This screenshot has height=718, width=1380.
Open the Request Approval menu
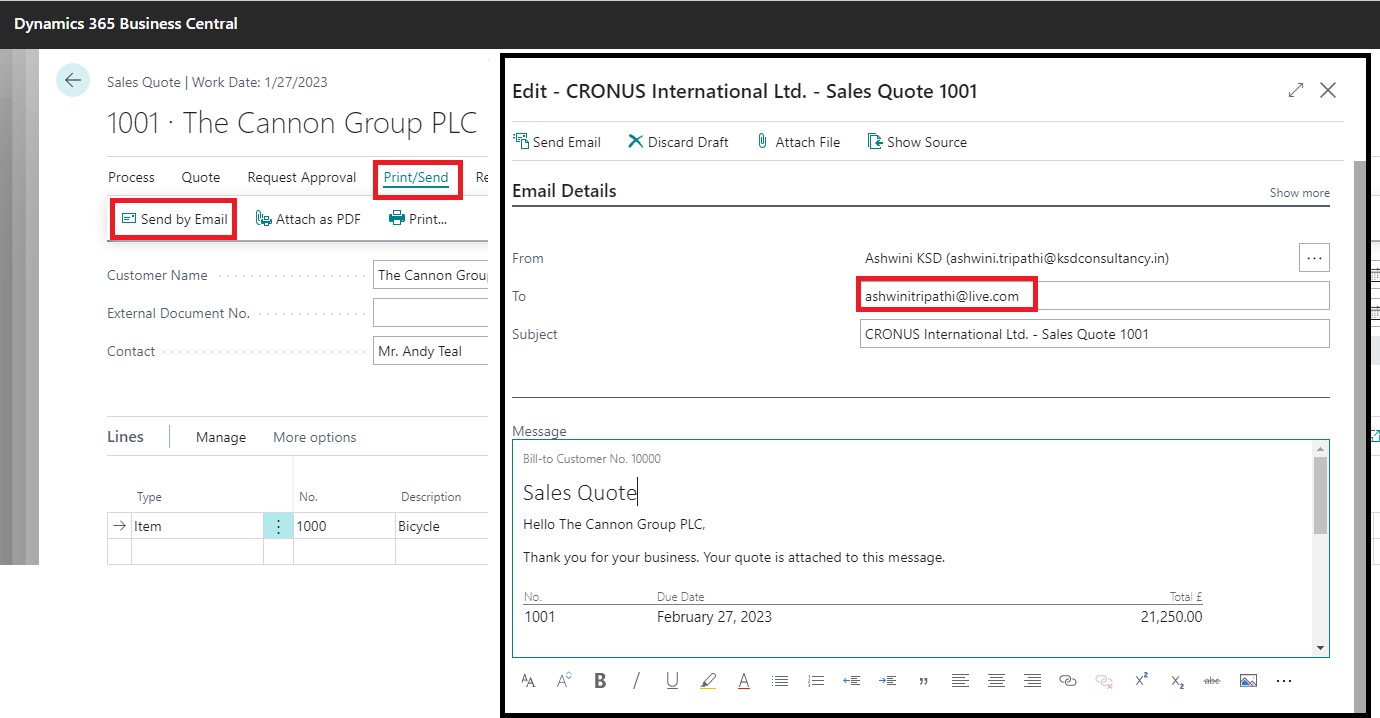[x=301, y=177]
